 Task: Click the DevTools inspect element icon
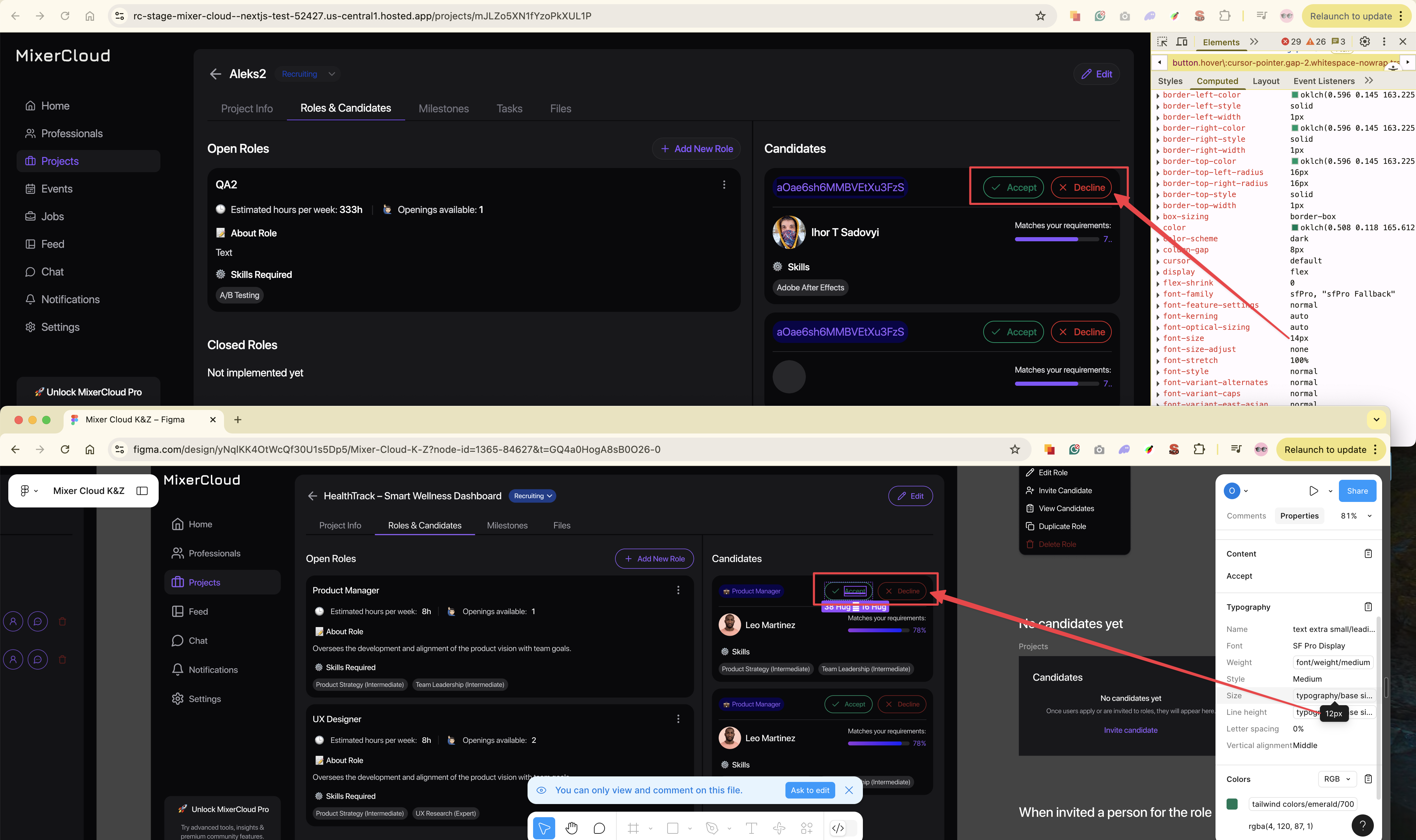coord(1163,42)
